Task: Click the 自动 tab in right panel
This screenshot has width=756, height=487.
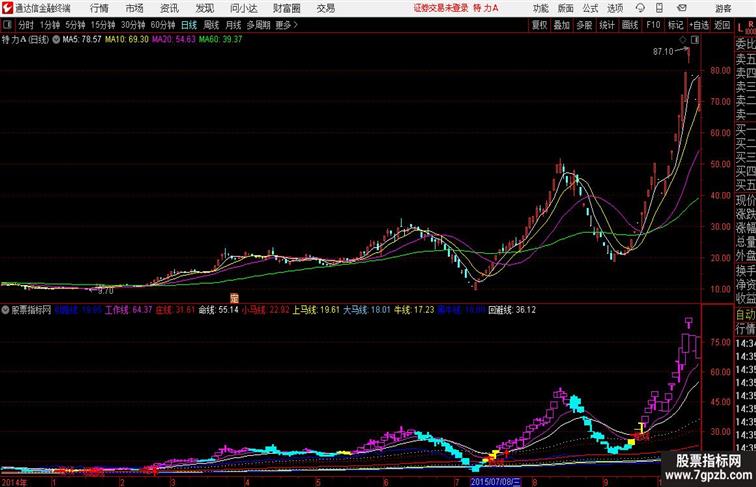Action: tap(745, 315)
